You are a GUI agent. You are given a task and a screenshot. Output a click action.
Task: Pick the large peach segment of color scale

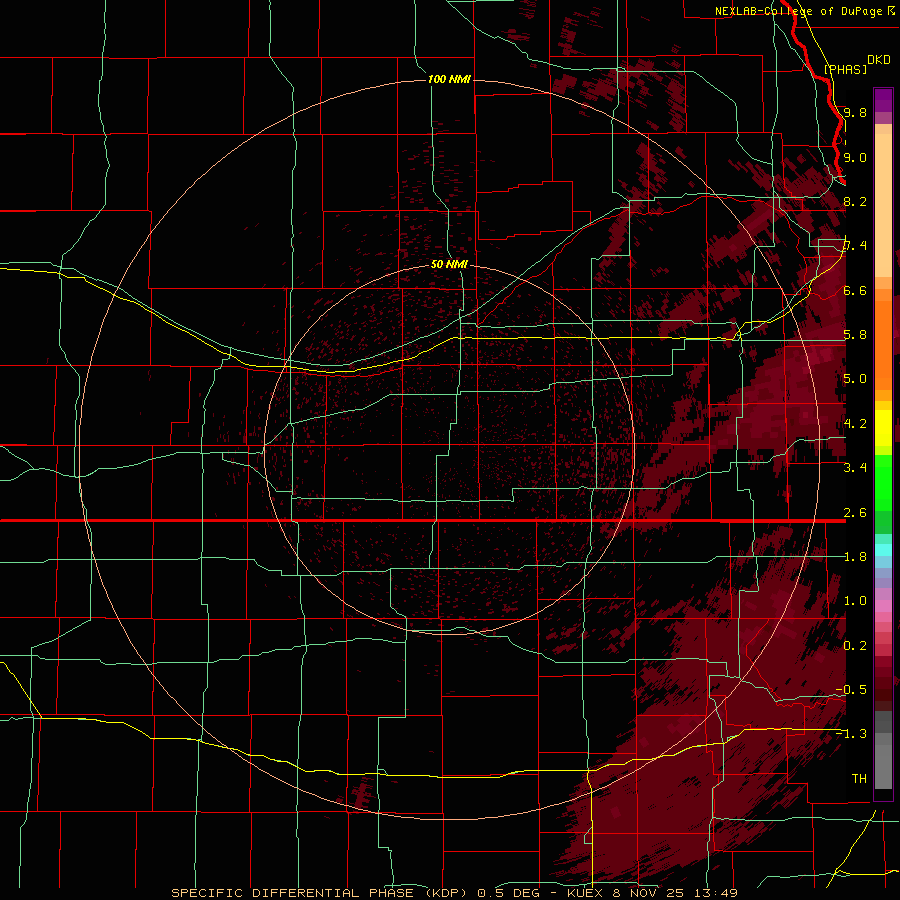click(883, 205)
